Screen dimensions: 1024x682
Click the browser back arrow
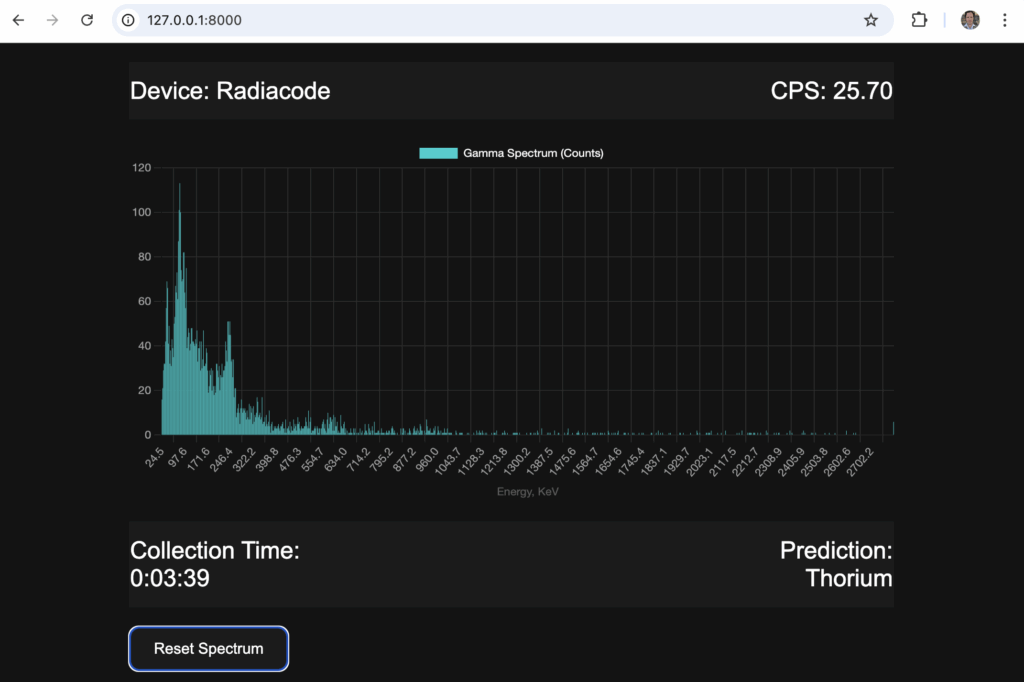[x=18, y=20]
